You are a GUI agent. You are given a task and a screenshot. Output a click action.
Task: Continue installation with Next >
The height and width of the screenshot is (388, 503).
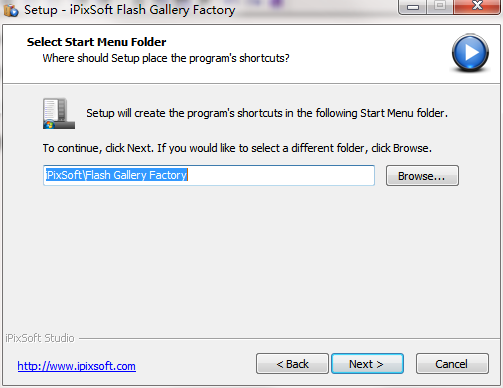coord(367,364)
